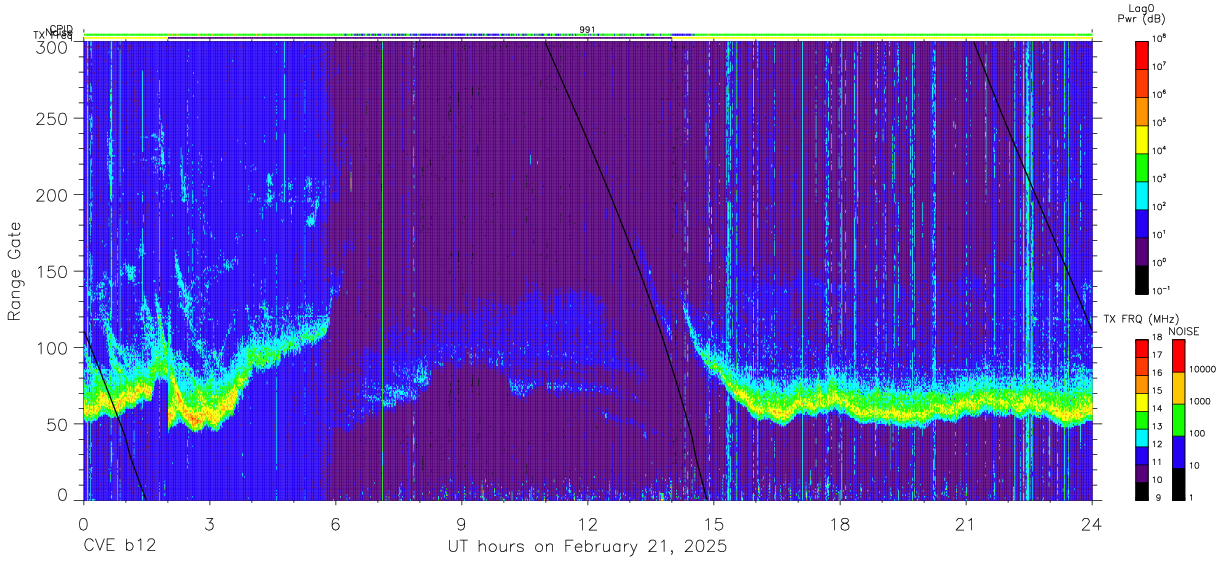1228x567 pixels.
Task: Click the '9' hour tick label on the x-axis
Action: coord(461,524)
